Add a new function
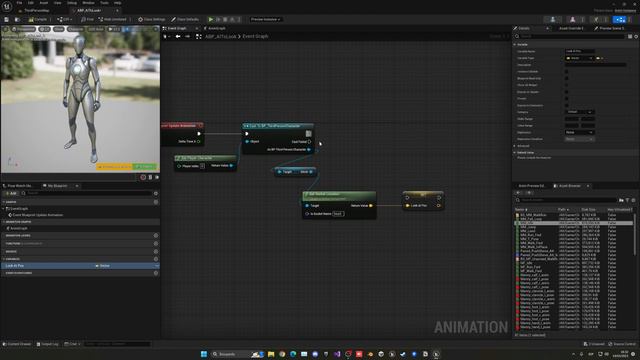The image size is (640, 360). point(156,243)
